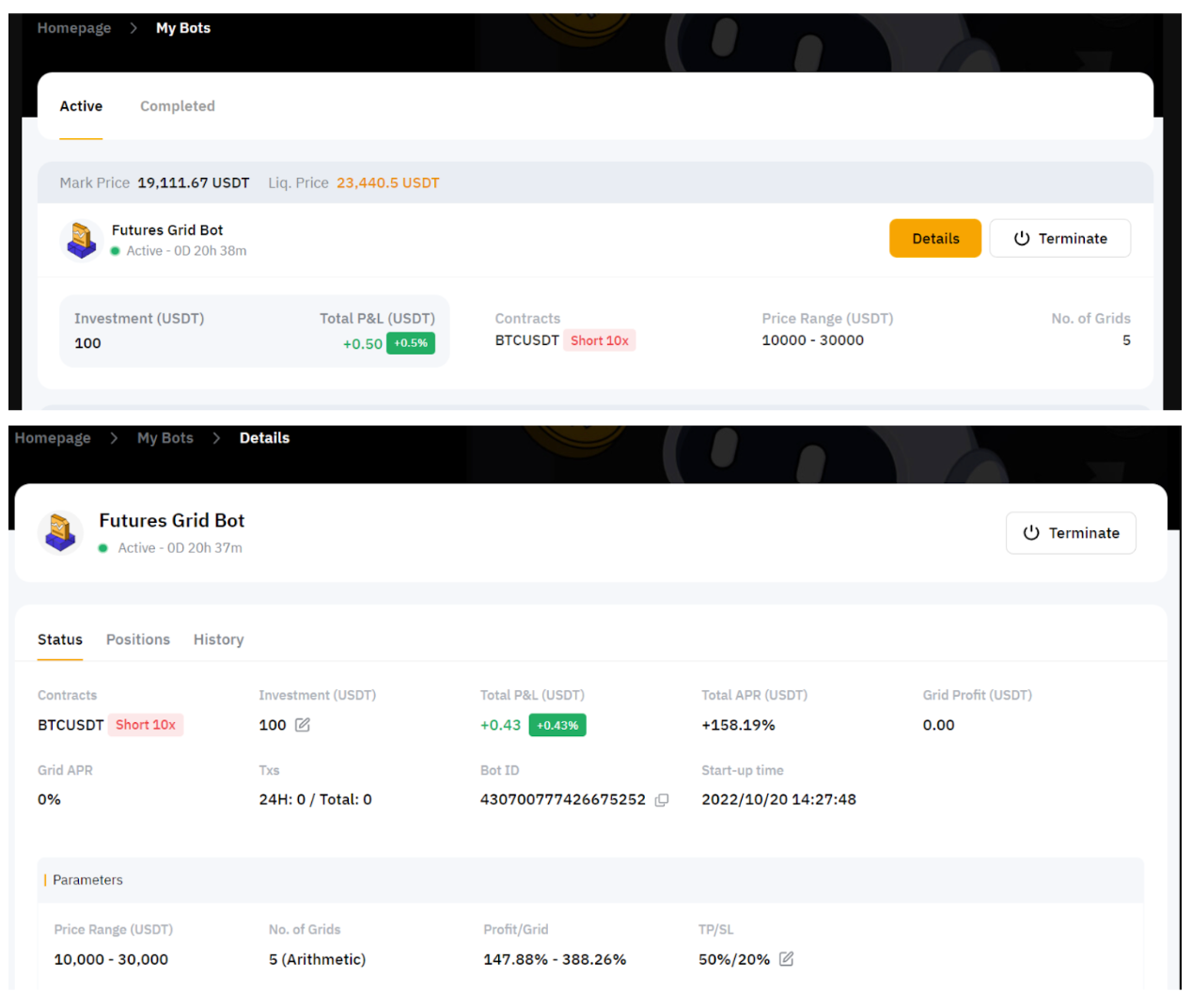This screenshot has height=1008, width=1192.
Task: Go to Homepage from the Details breadcrumb
Action: click(x=53, y=438)
